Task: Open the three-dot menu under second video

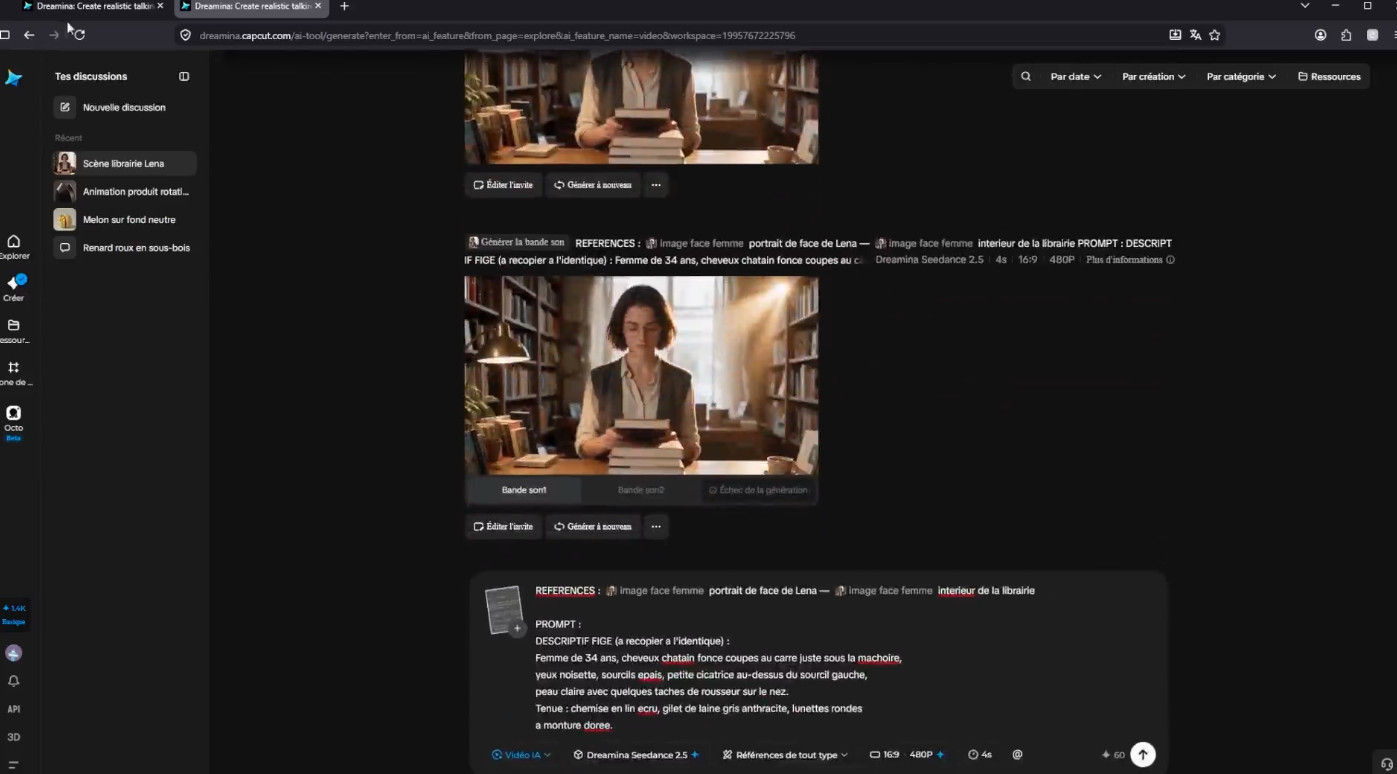Action: [656, 526]
